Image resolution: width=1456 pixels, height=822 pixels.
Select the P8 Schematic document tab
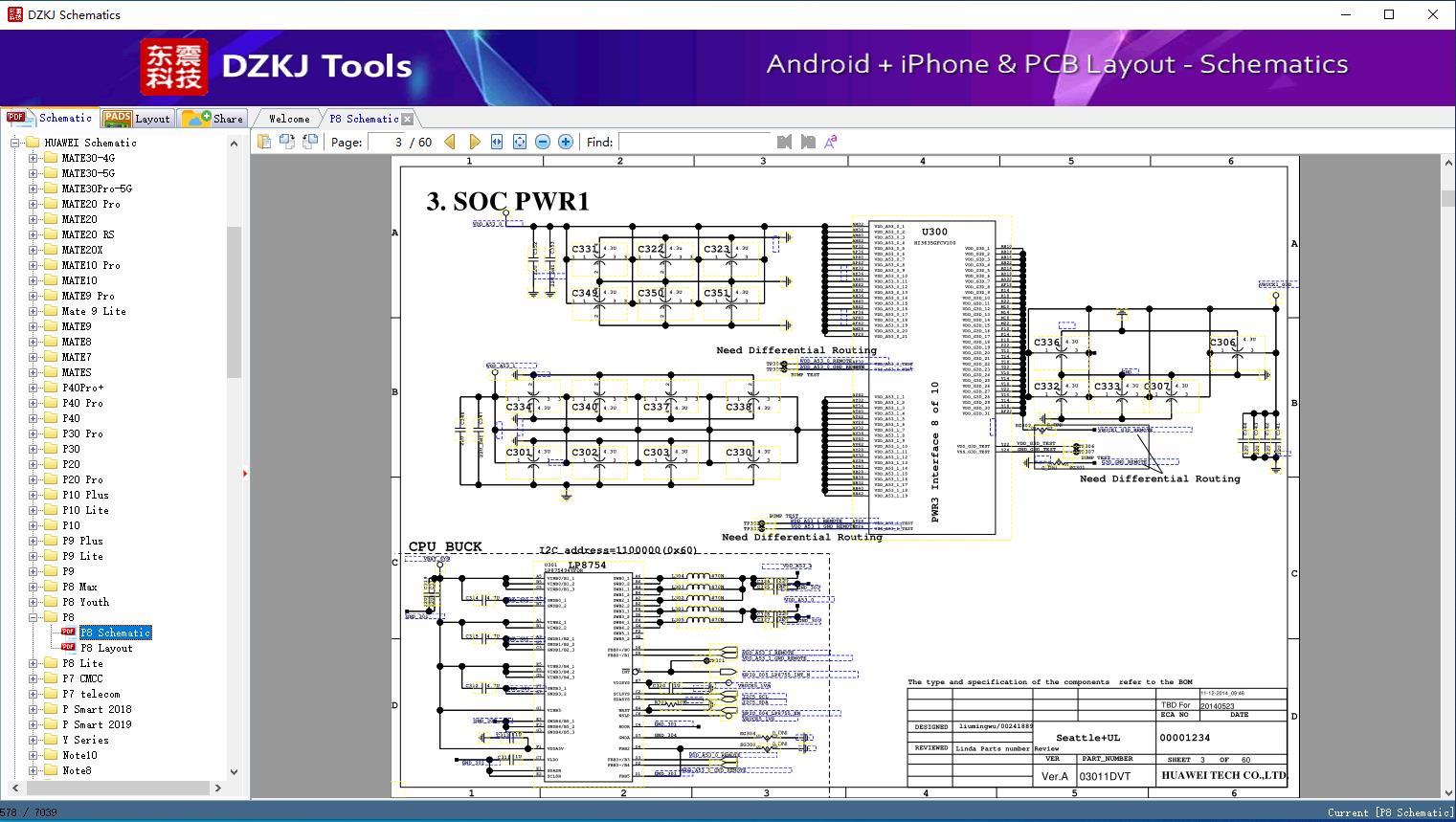click(364, 119)
